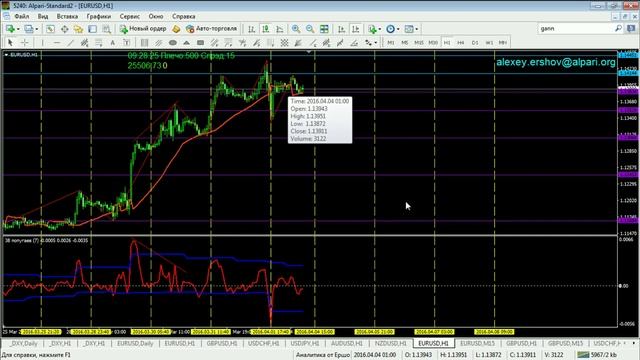The image size is (640, 360).
Task: Switch to the USDJPY,H1 chart tab
Action: tap(305, 343)
